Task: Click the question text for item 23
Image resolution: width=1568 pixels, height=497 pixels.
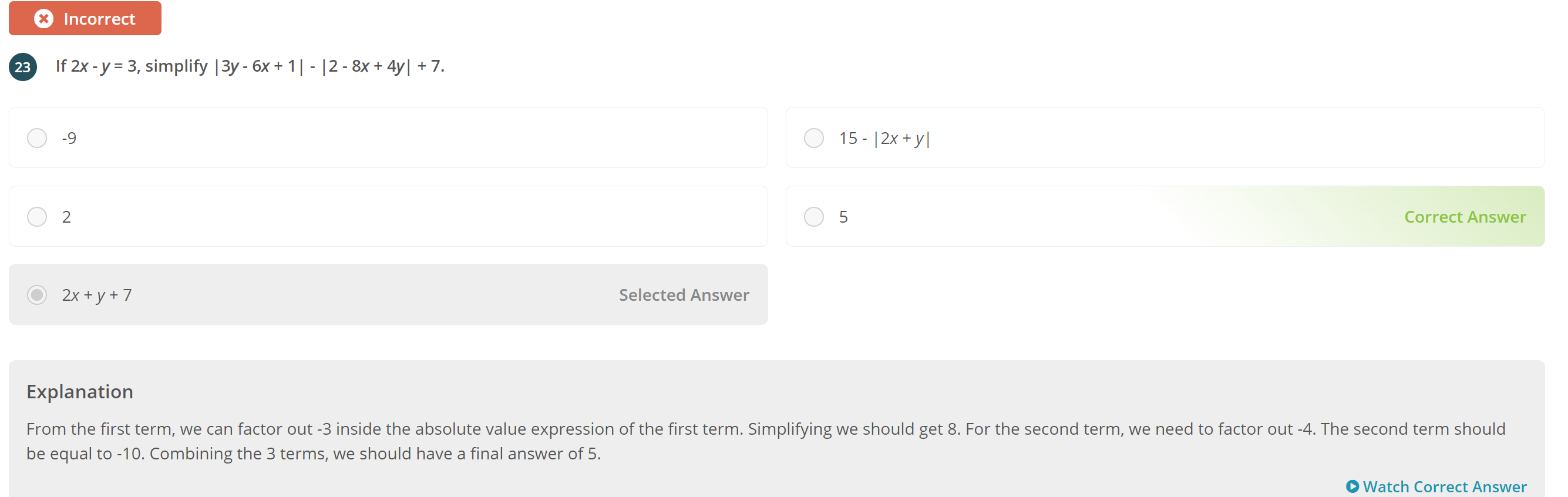Action: (x=250, y=66)
